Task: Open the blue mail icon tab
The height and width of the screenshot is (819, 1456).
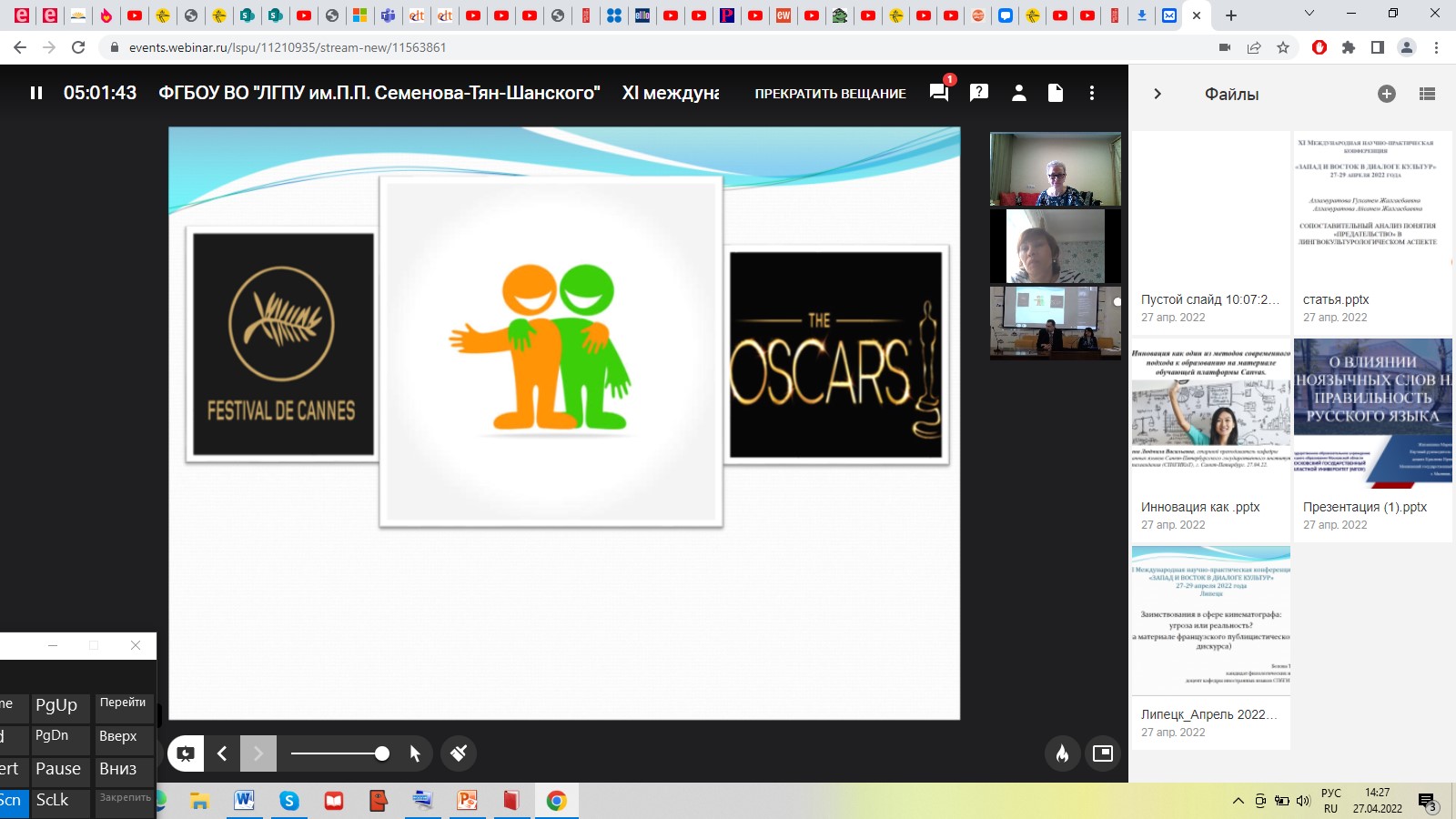Action: click(1169, 15)
